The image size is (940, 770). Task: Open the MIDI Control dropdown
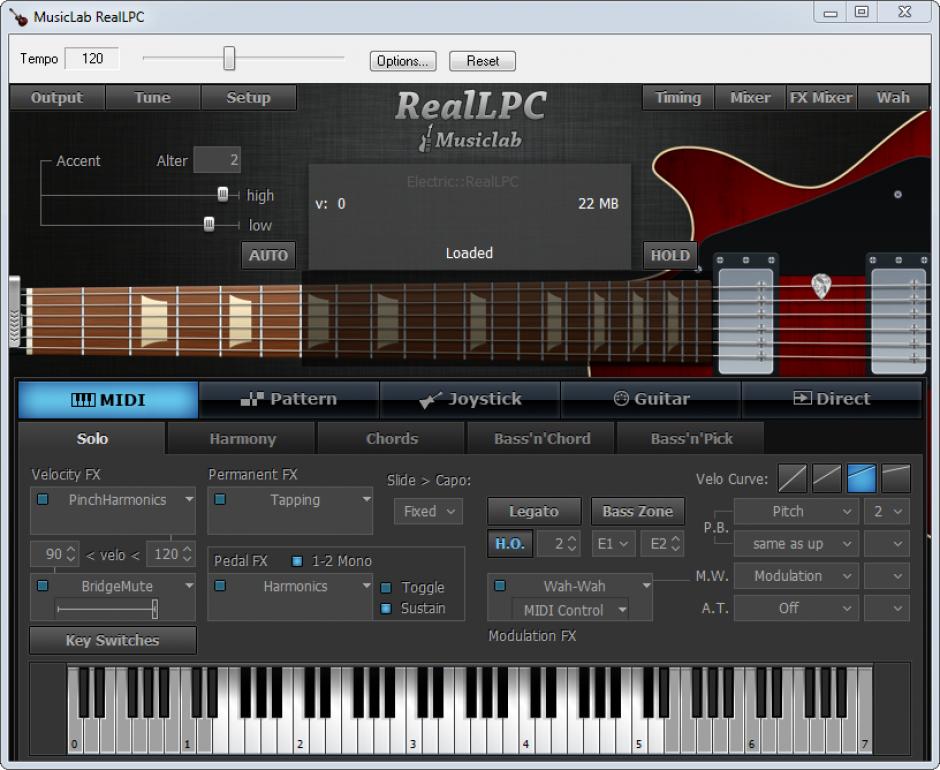click(570, 610)
